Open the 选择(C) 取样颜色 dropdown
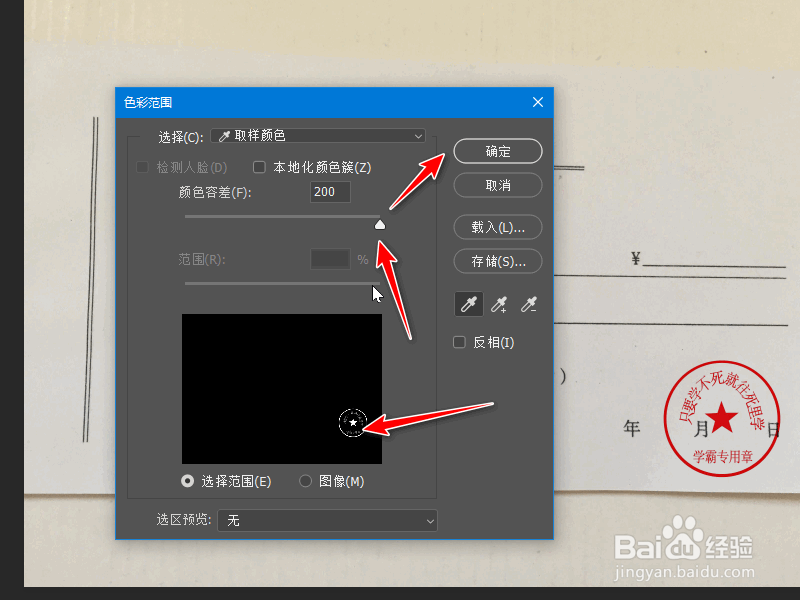Image resolution: width=800 pixels, height=600 pixels. click(318, 136)
